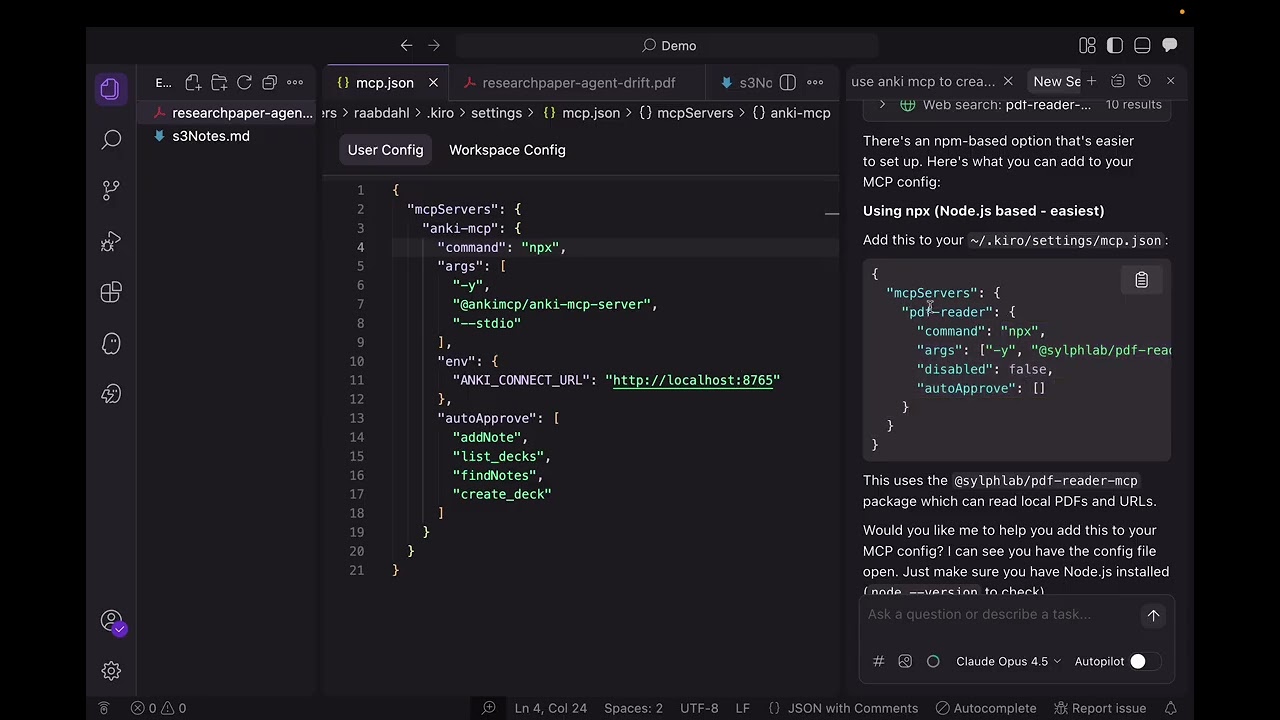
Task: Open editor more actions ellipsis menu
Action: (815, 82)
